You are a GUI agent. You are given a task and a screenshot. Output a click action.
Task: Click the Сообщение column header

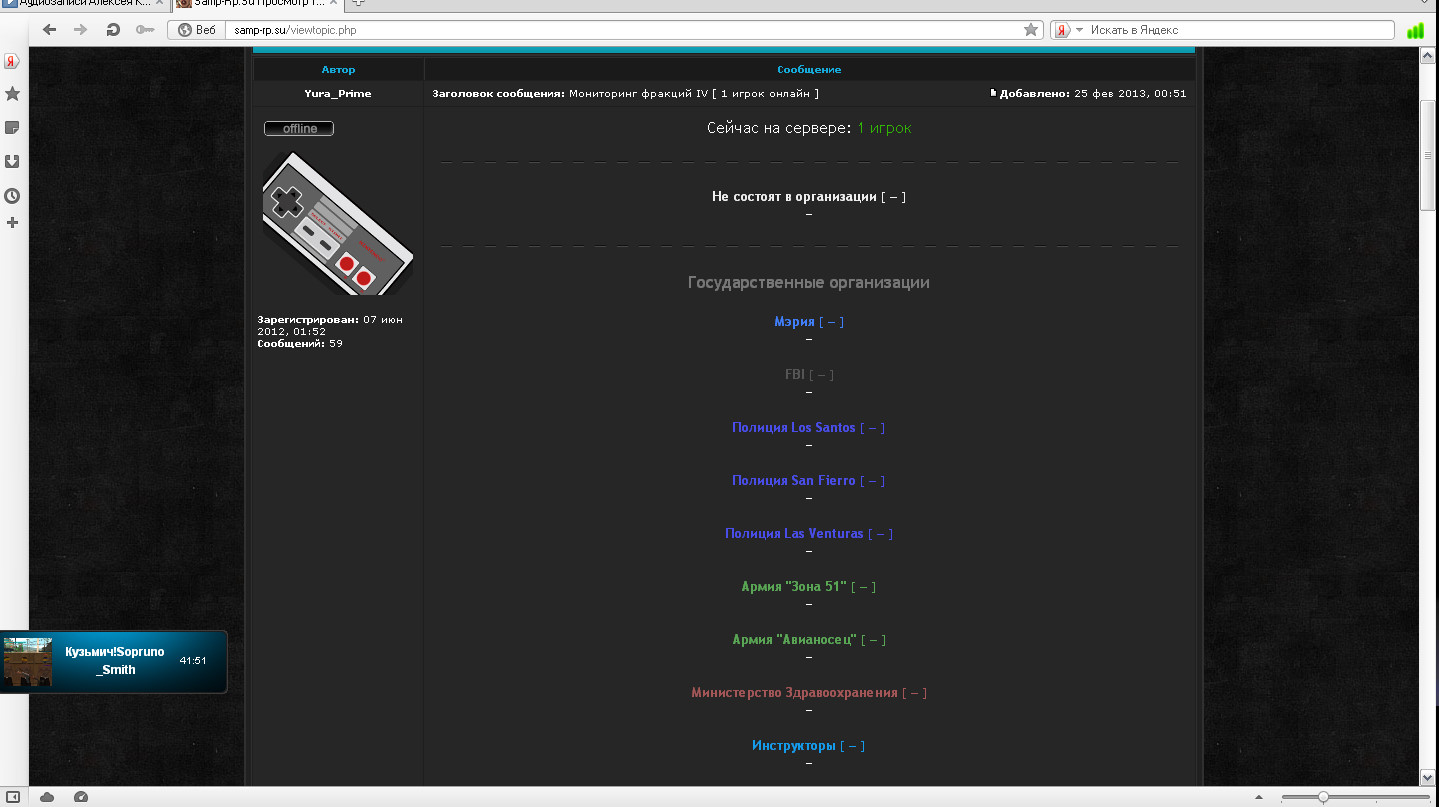[x=809, y=70]
